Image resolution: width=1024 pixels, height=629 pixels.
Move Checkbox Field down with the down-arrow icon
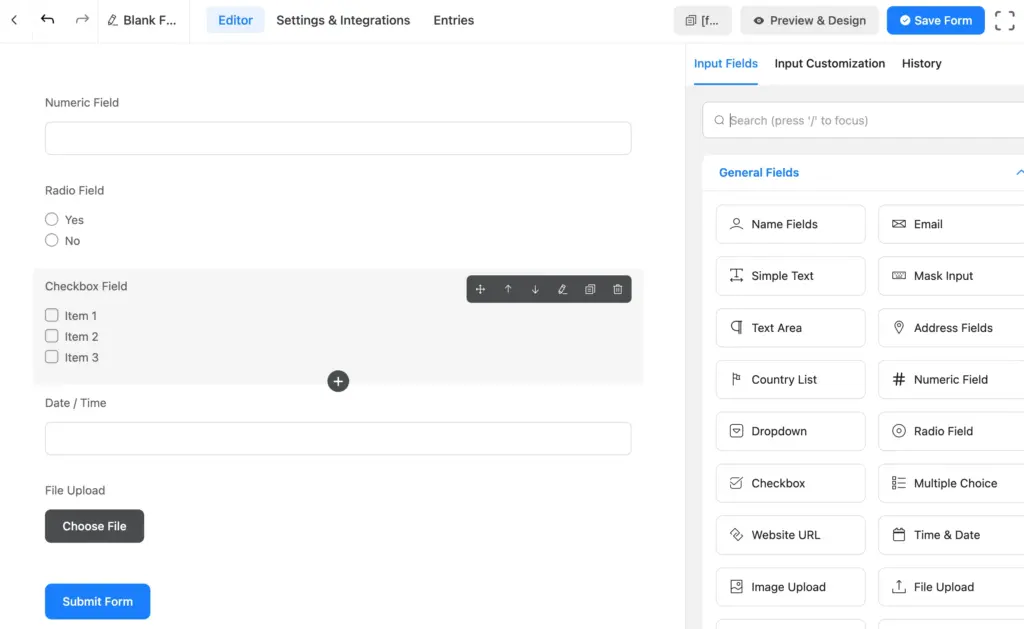pyautogui.click(x=535, y=289)
